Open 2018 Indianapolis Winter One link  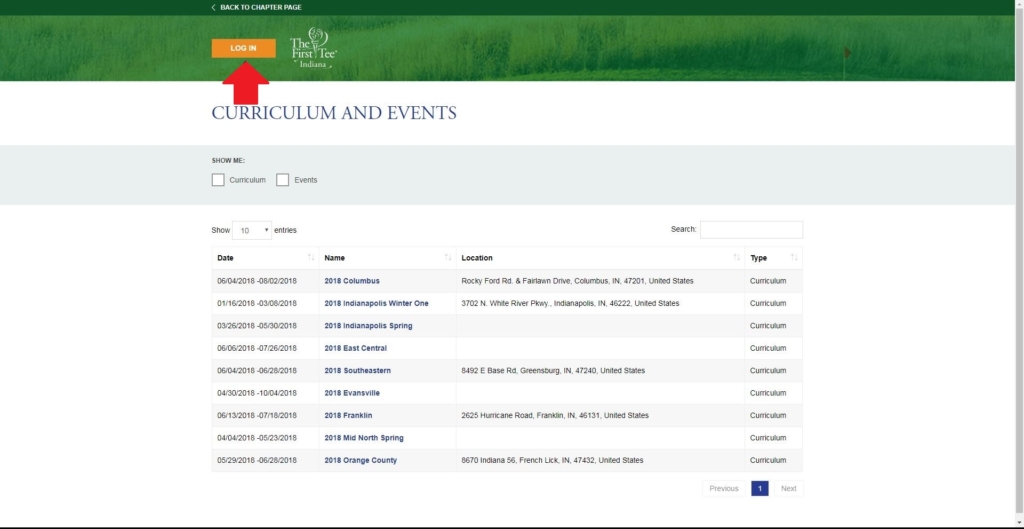coord(376,303)
